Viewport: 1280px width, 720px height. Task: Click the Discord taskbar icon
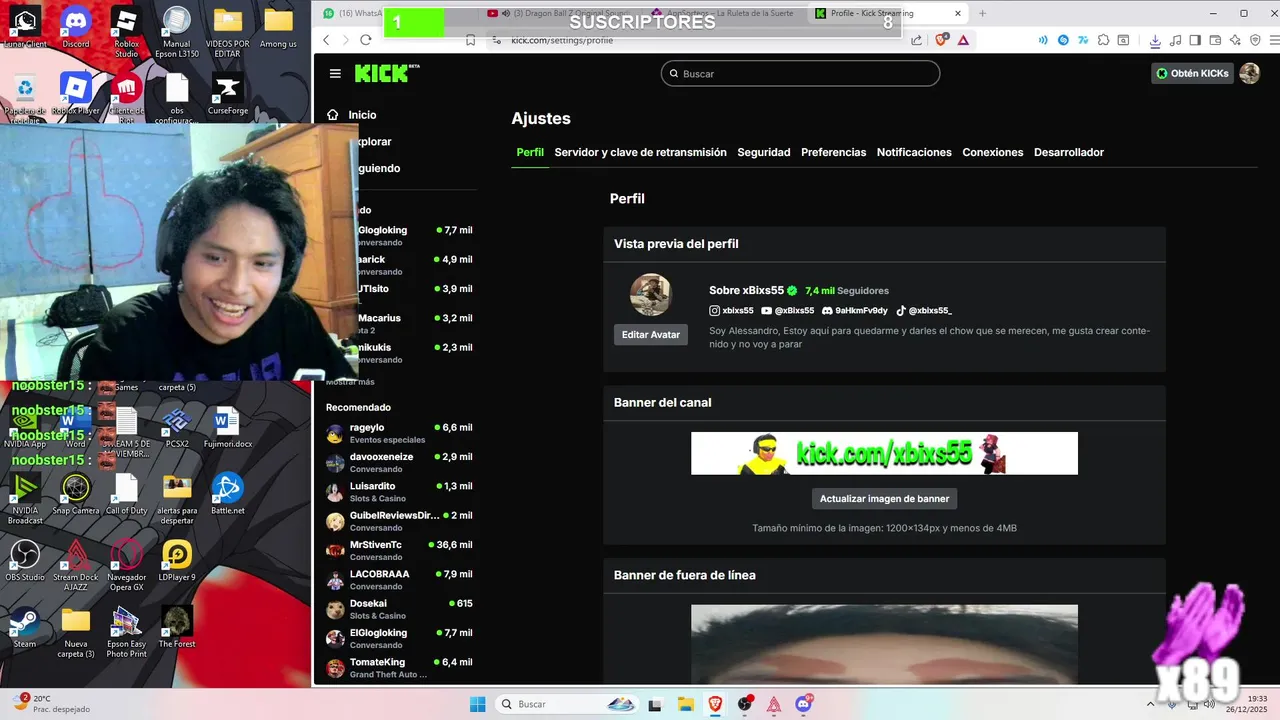[803, 704]
